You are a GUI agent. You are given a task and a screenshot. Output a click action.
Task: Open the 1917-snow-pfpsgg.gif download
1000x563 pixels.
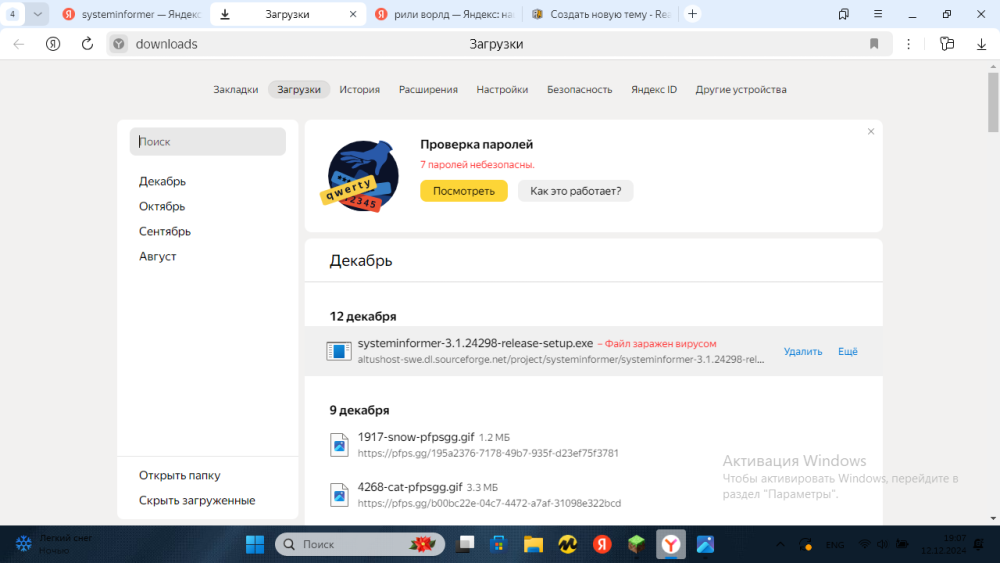416,437
